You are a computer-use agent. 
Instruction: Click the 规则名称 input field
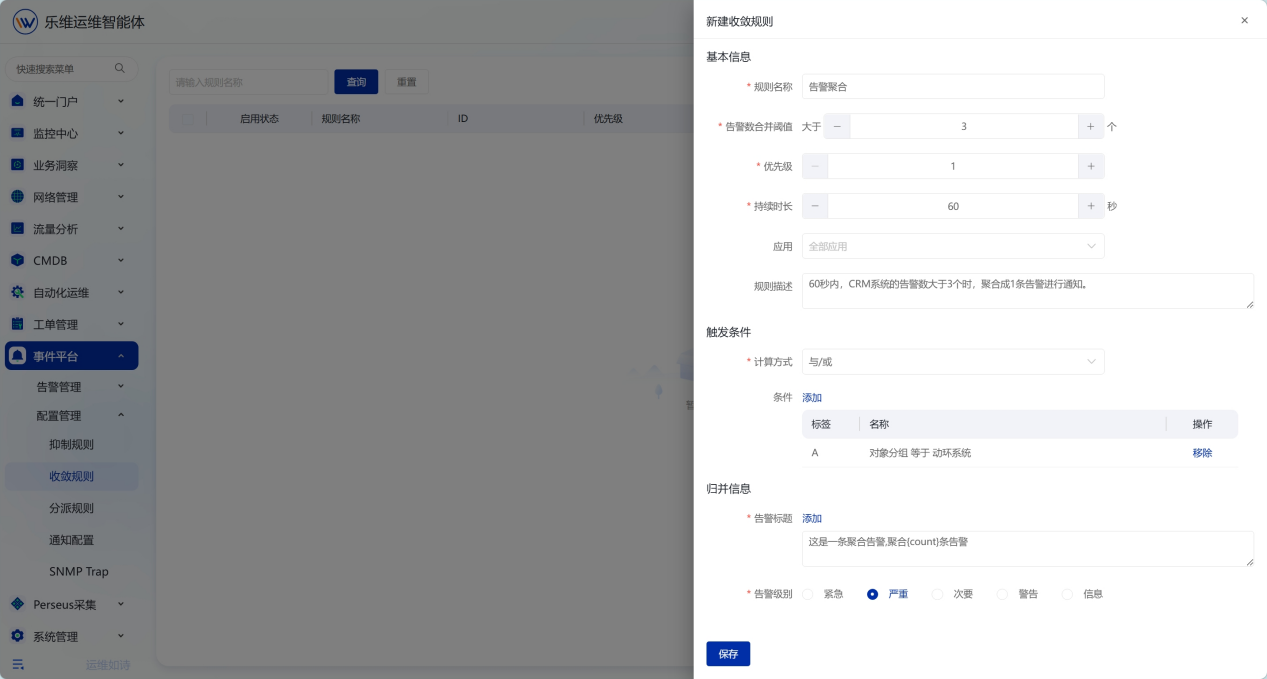click(953, 86)
